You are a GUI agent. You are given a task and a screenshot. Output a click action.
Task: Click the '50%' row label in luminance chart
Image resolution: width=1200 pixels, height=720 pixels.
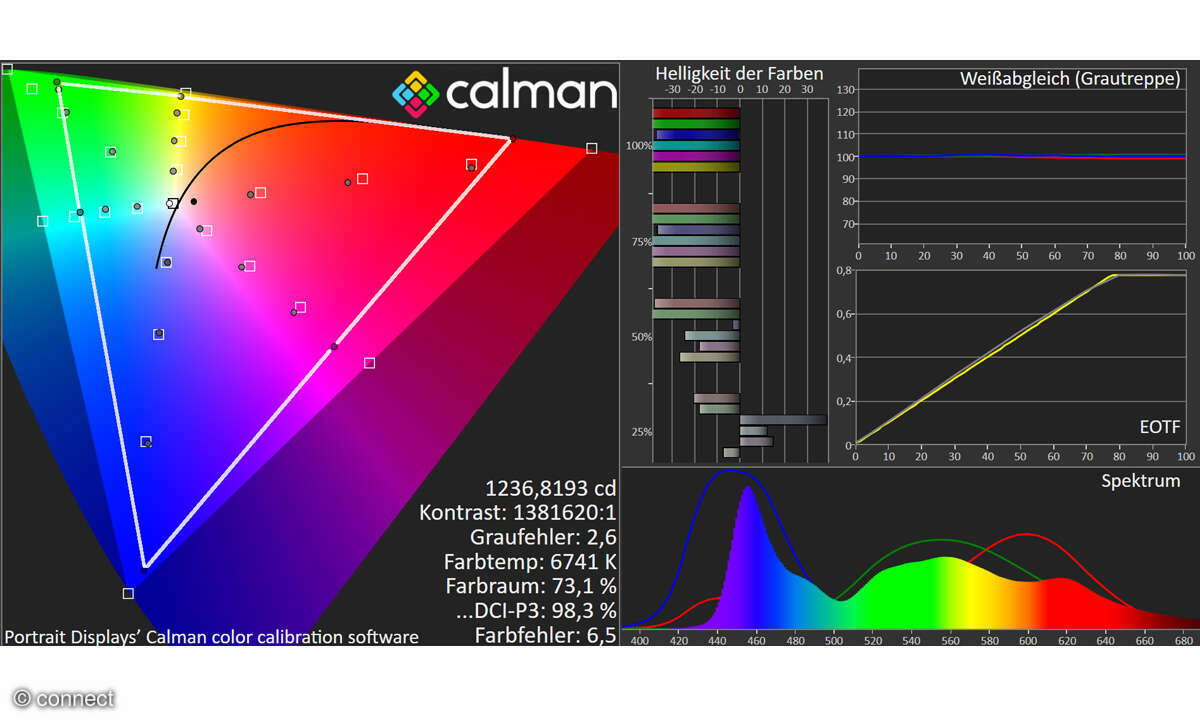click(641, 337)
